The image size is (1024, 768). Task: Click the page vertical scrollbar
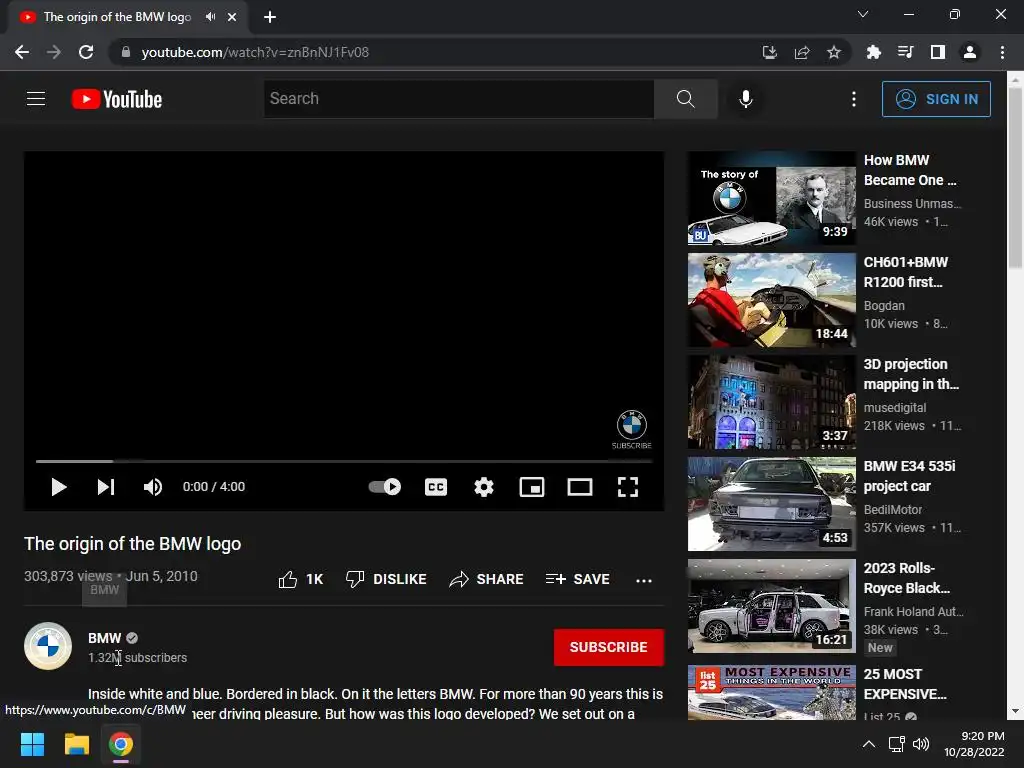[1015, 176]
